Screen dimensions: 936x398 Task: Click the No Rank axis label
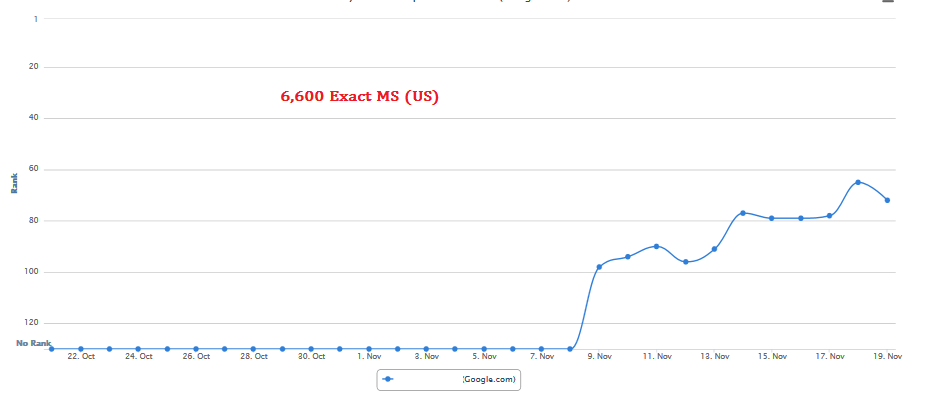[33, 343]
